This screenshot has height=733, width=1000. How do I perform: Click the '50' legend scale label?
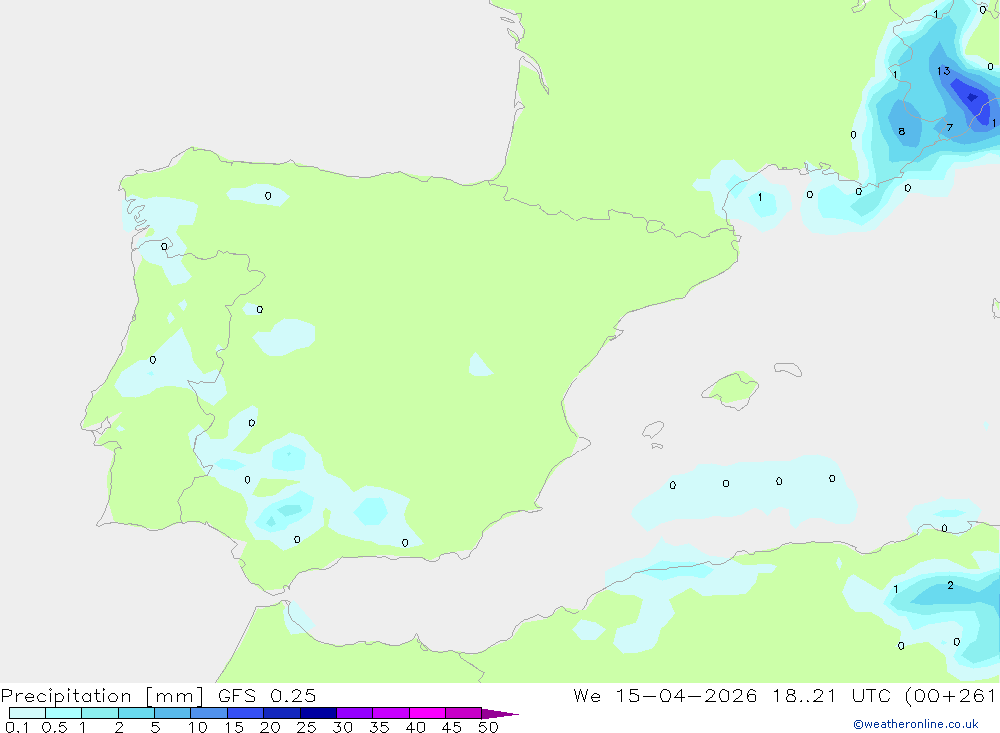[x=488, y=727]
